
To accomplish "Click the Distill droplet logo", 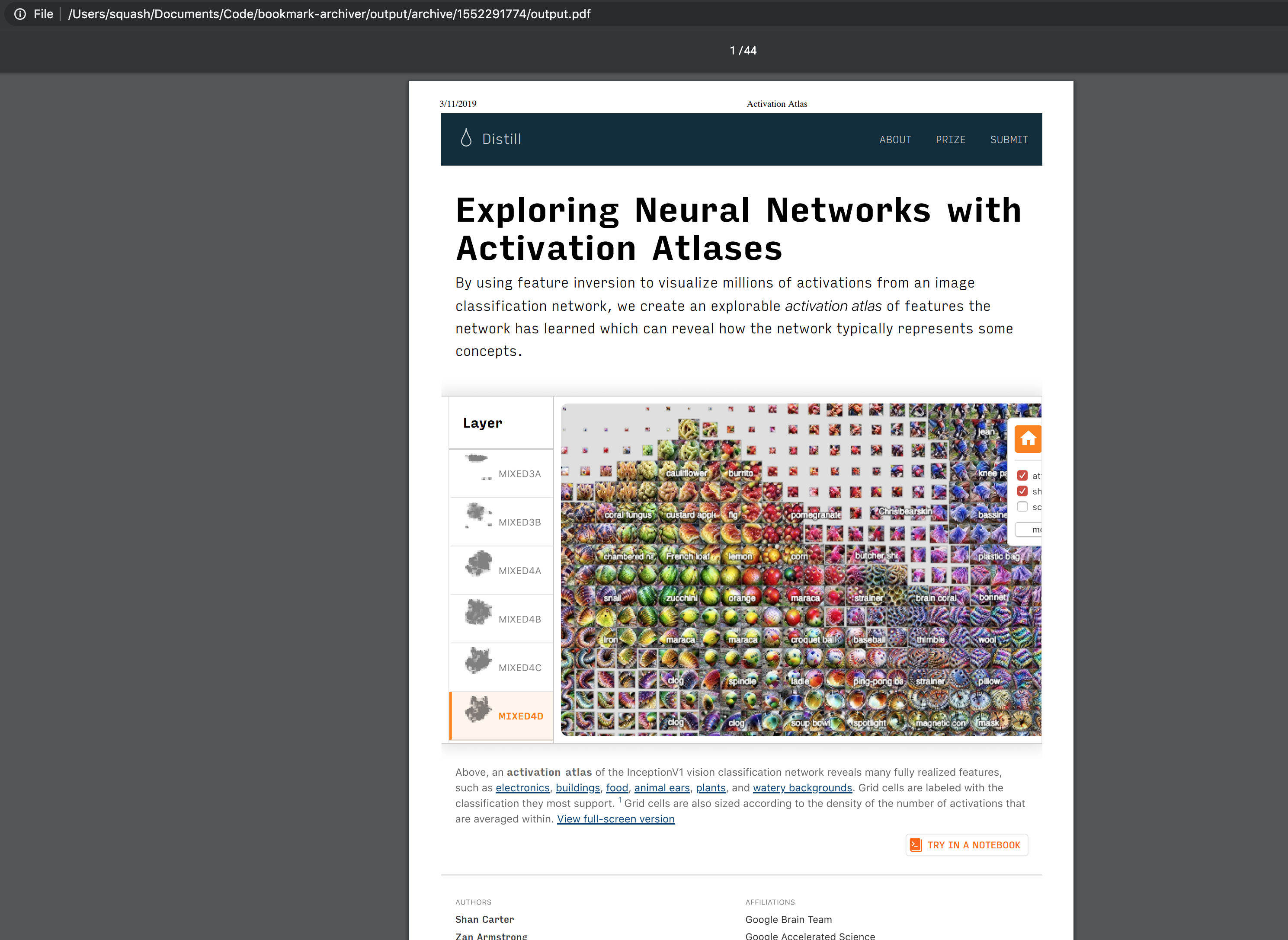I will [x=466, y=138].
